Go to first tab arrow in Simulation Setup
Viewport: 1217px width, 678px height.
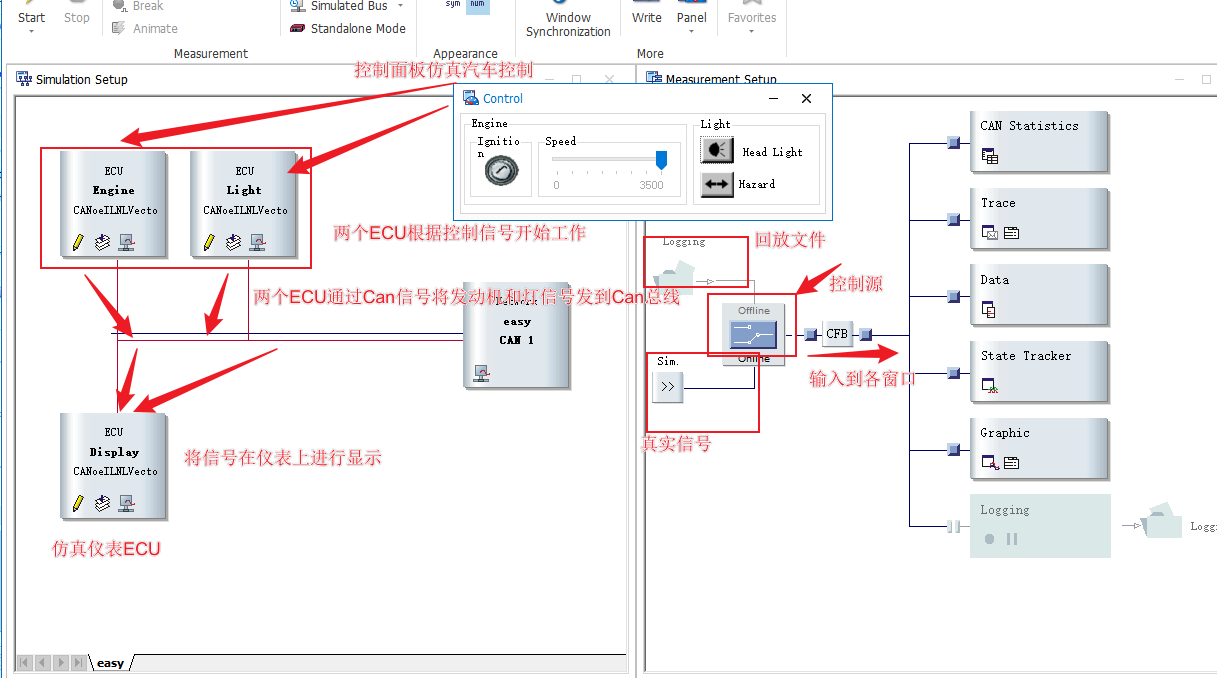[23, 663]
